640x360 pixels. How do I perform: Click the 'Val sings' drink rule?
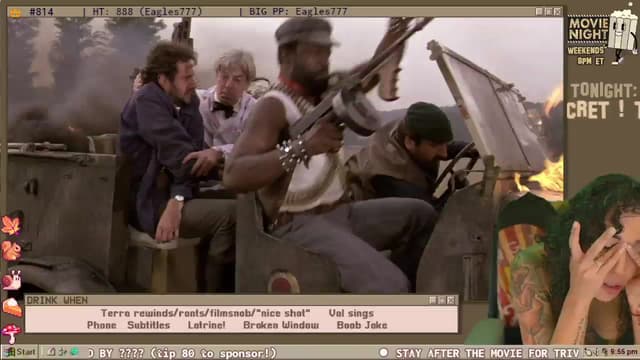[351, 313]
